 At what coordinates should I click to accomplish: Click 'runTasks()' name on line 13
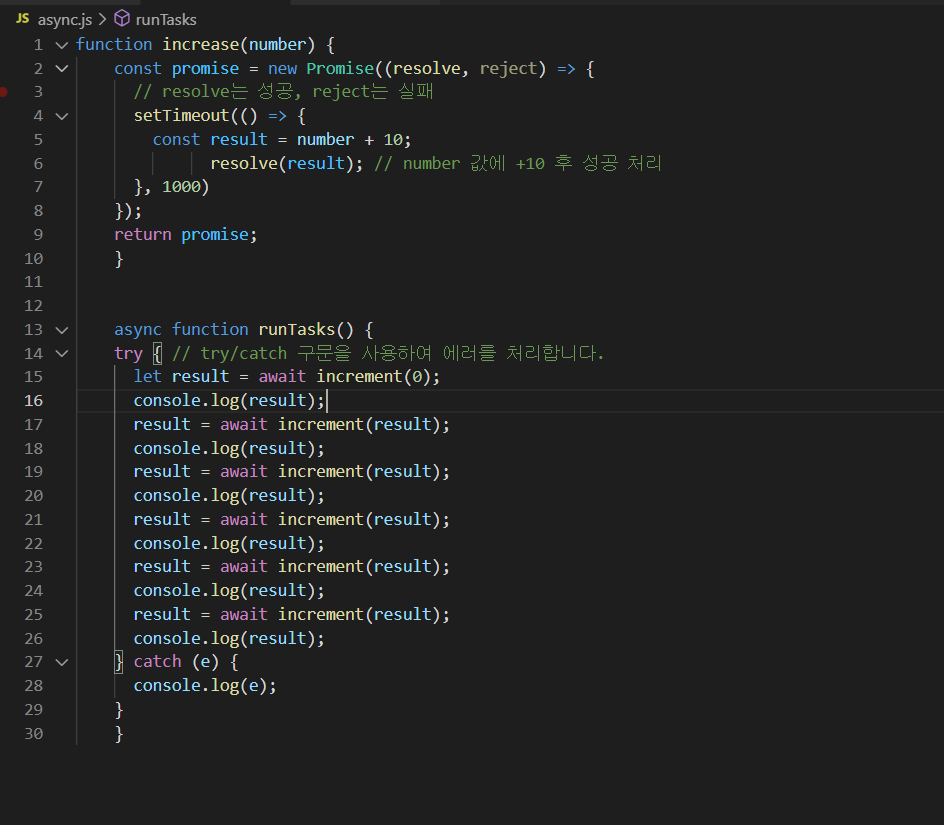coord(306,329)
